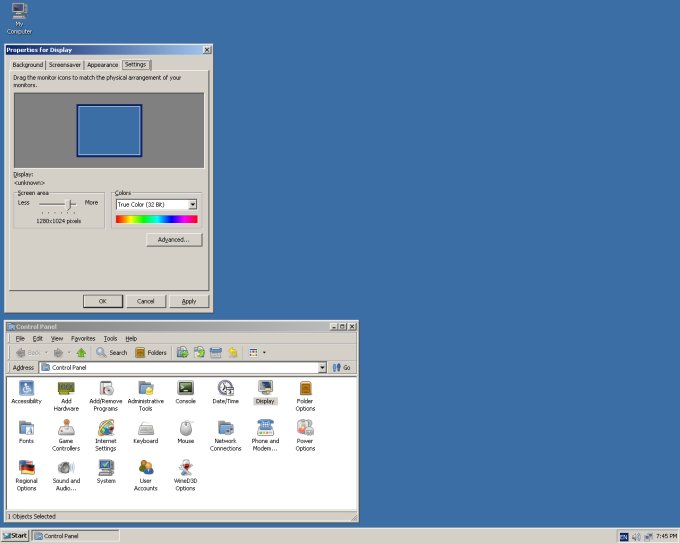
Task: Click Apply in Display properties
Action: (x=189, y=301)
